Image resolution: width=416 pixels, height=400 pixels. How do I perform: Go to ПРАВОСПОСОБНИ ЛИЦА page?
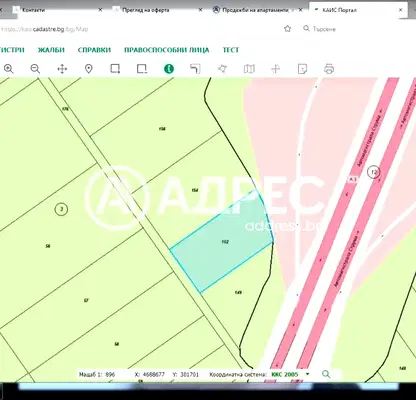[167, 50]
